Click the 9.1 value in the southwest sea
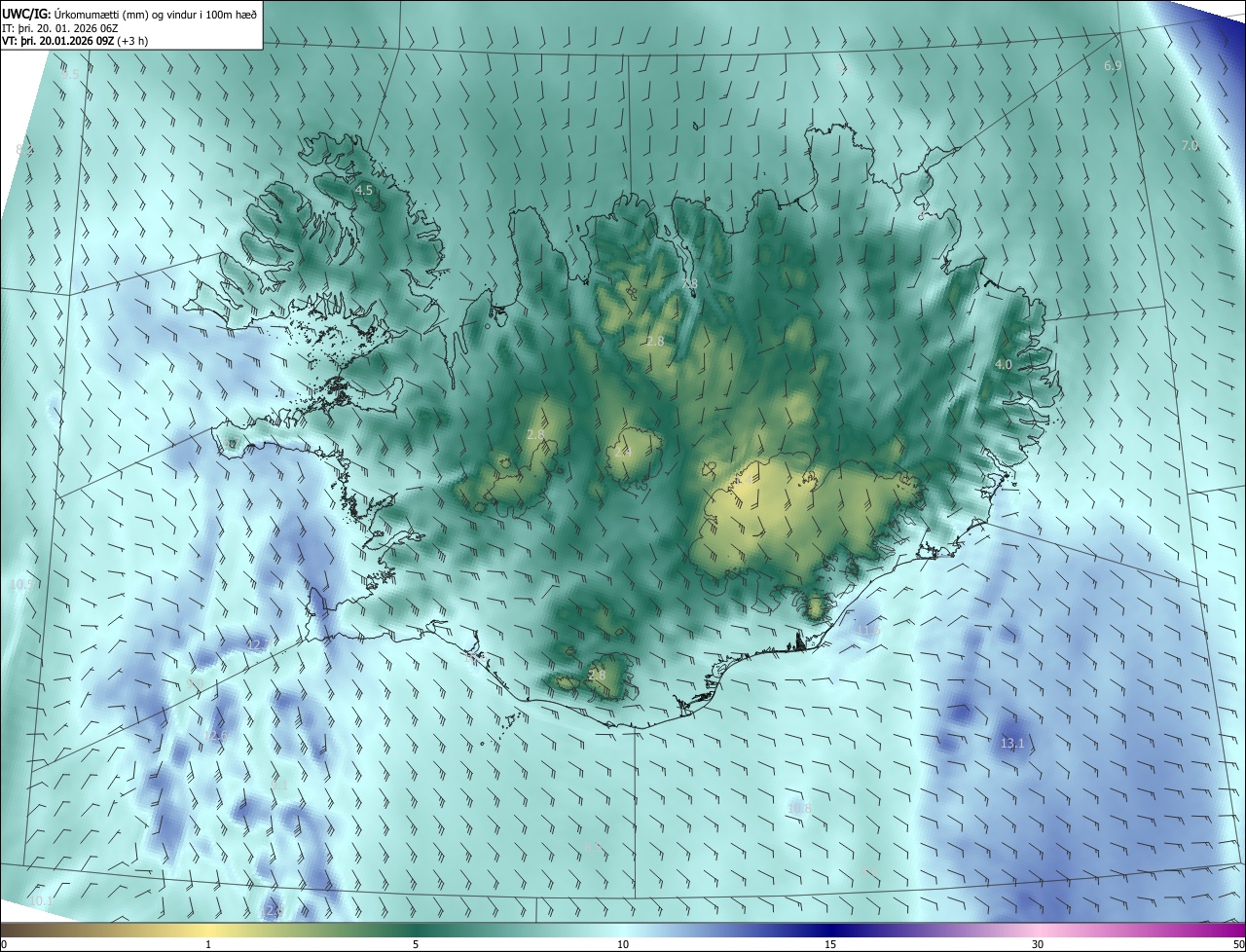This screenshot has width=1246, height=952. click(279, 785)
